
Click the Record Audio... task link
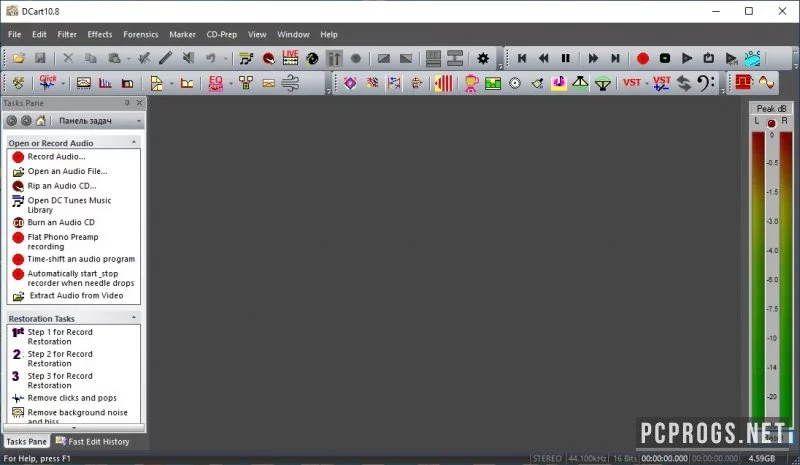[56, 157]
